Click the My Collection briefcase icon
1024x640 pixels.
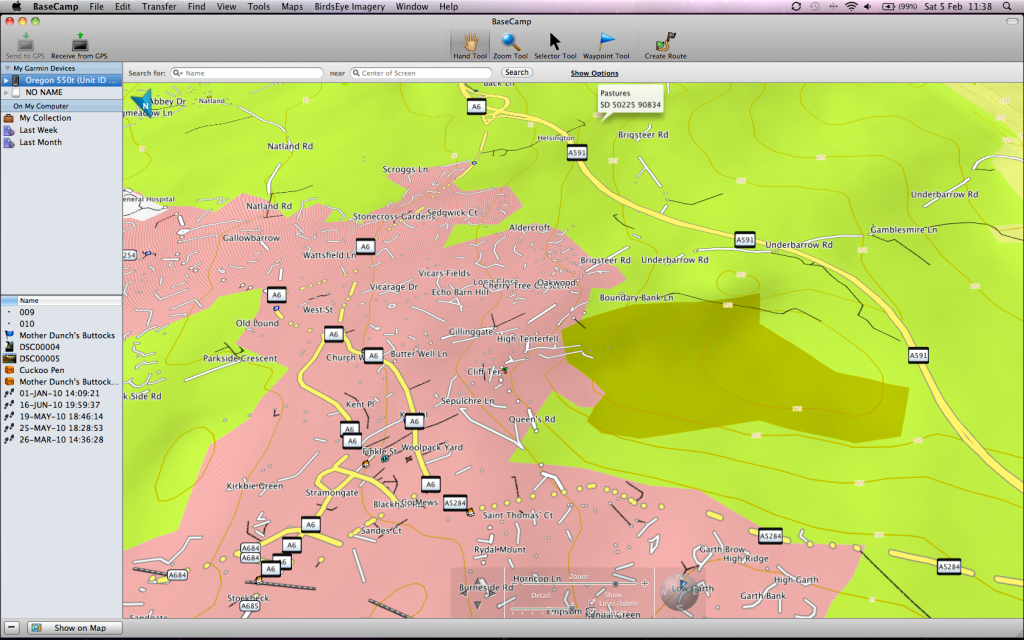coord(8,118)
